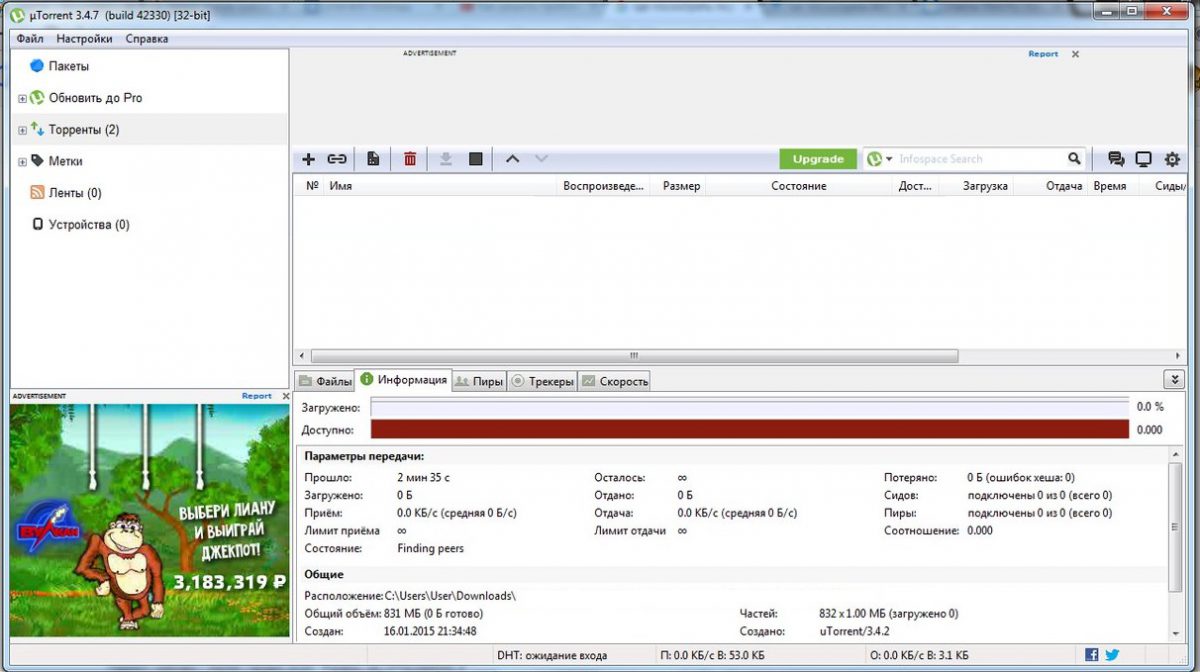Sort by the Имя column header
Image resolution: width=1200 pixels, height=672 pixels.
(x=440, y=186)
